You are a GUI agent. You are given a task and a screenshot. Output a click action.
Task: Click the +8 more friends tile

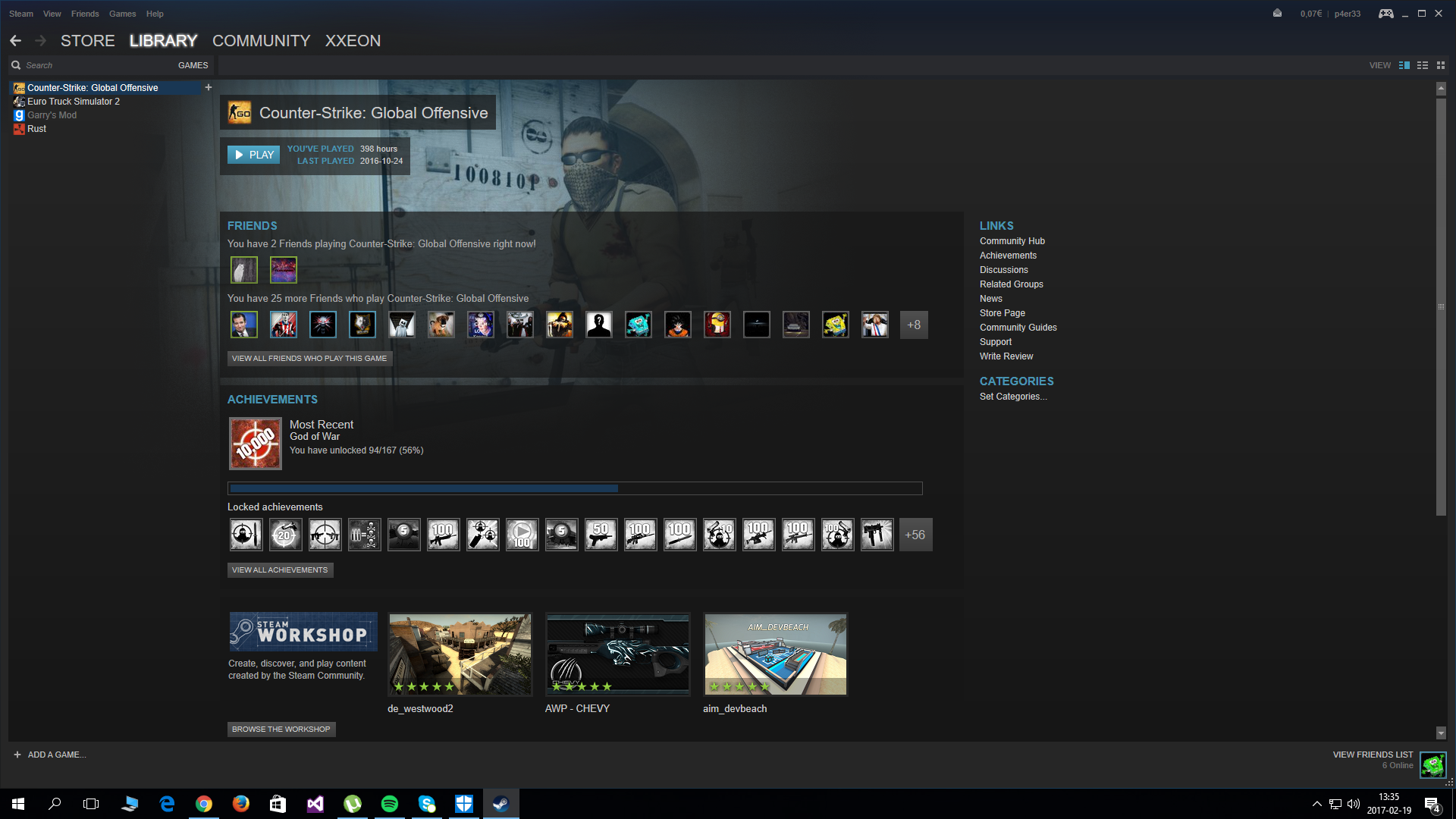click(x=914, y=325)
